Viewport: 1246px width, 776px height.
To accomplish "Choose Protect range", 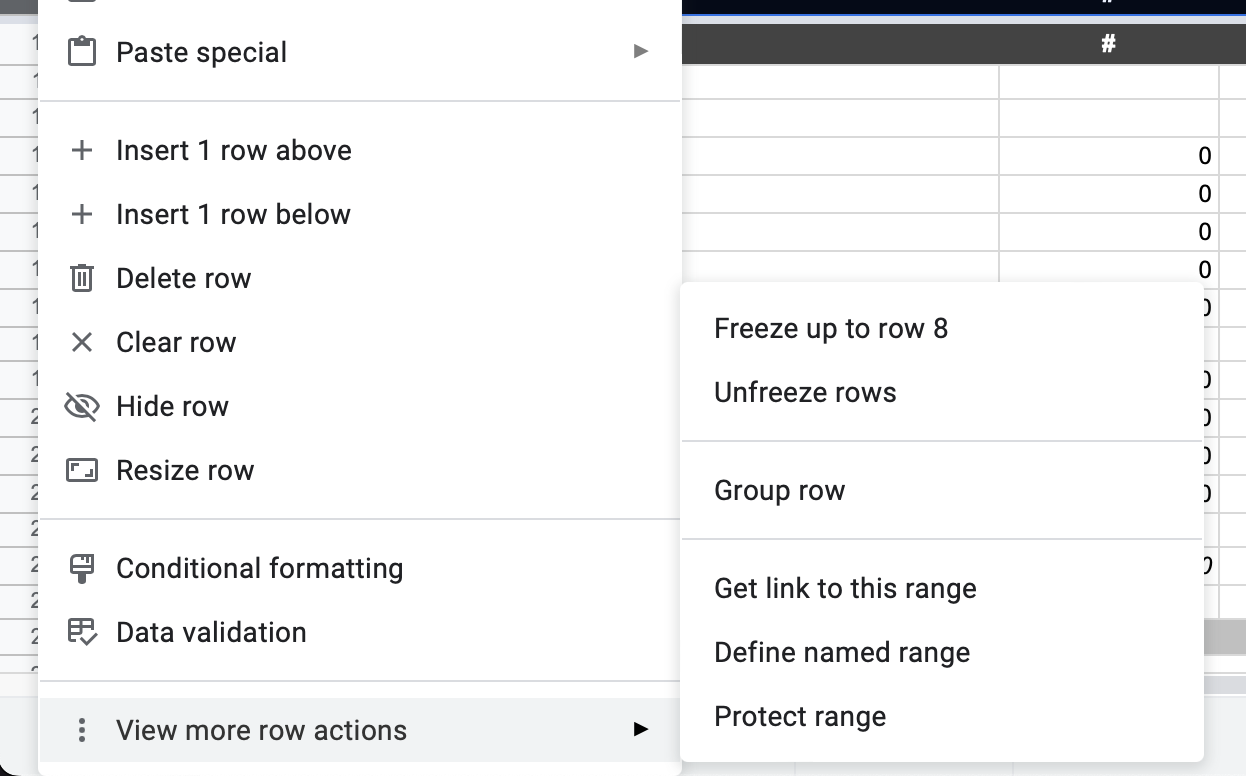I will (x=800, y=716).
